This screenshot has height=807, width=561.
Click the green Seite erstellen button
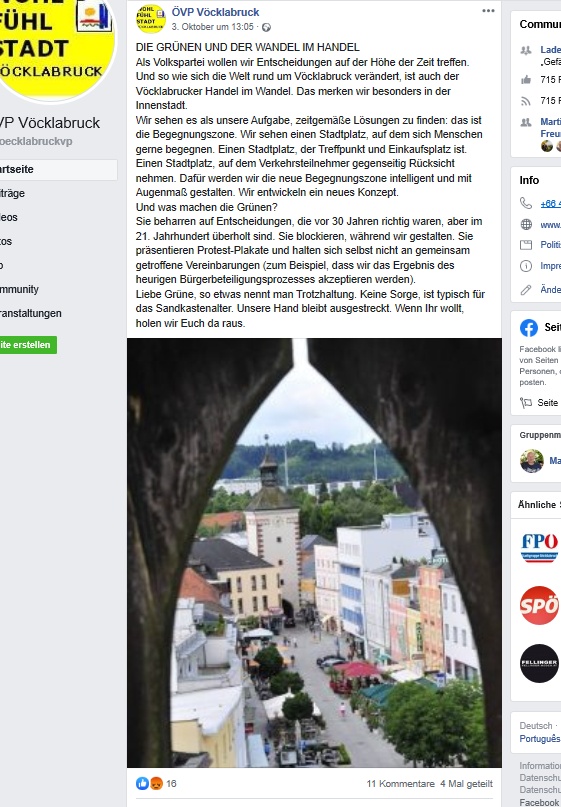(x=27, y=345)
